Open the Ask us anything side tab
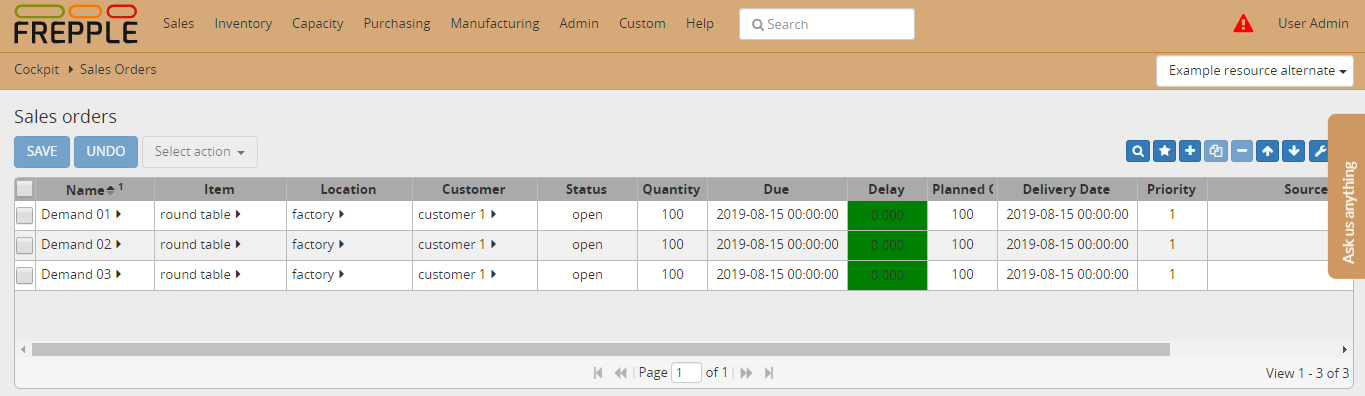 (x=1347, y=196)
